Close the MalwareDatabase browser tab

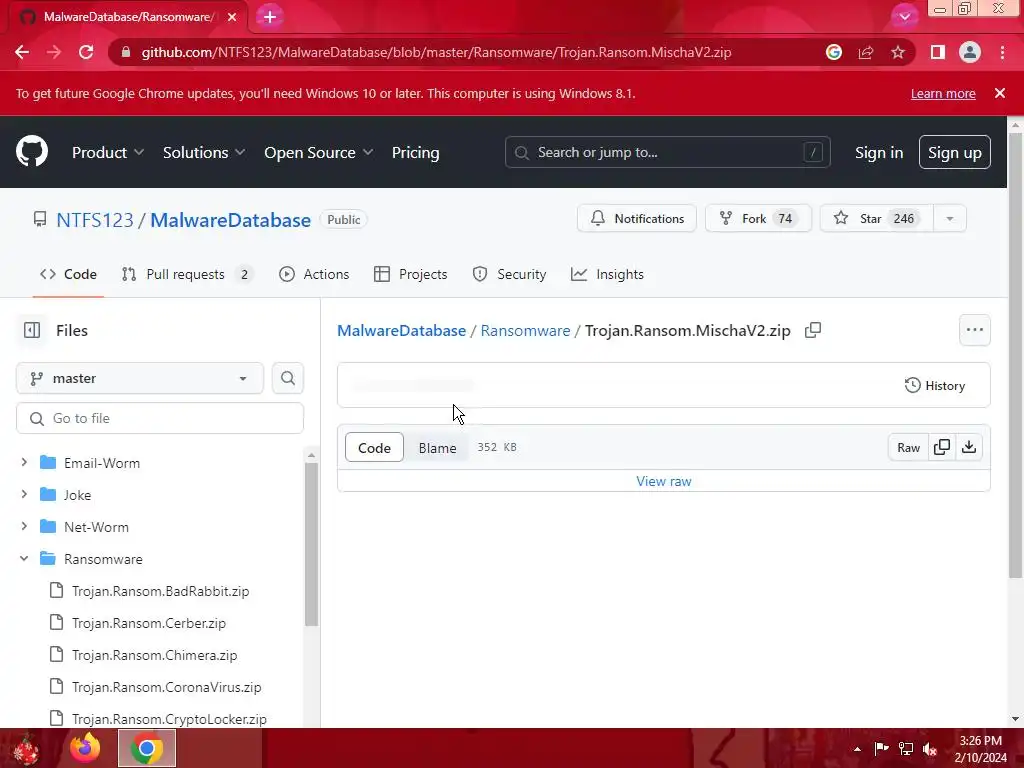click(232, 17)
